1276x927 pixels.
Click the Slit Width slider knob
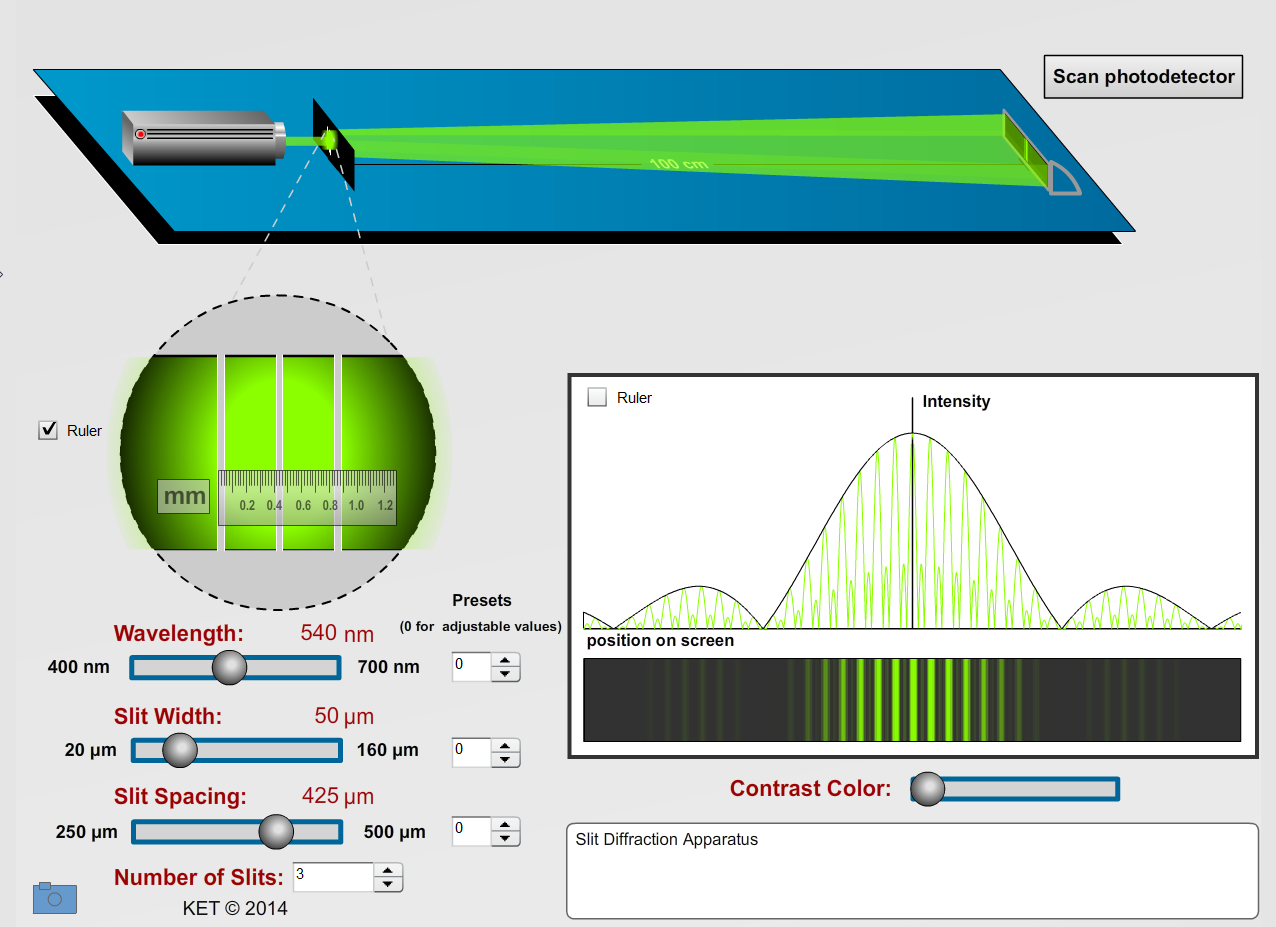point(180,750)
